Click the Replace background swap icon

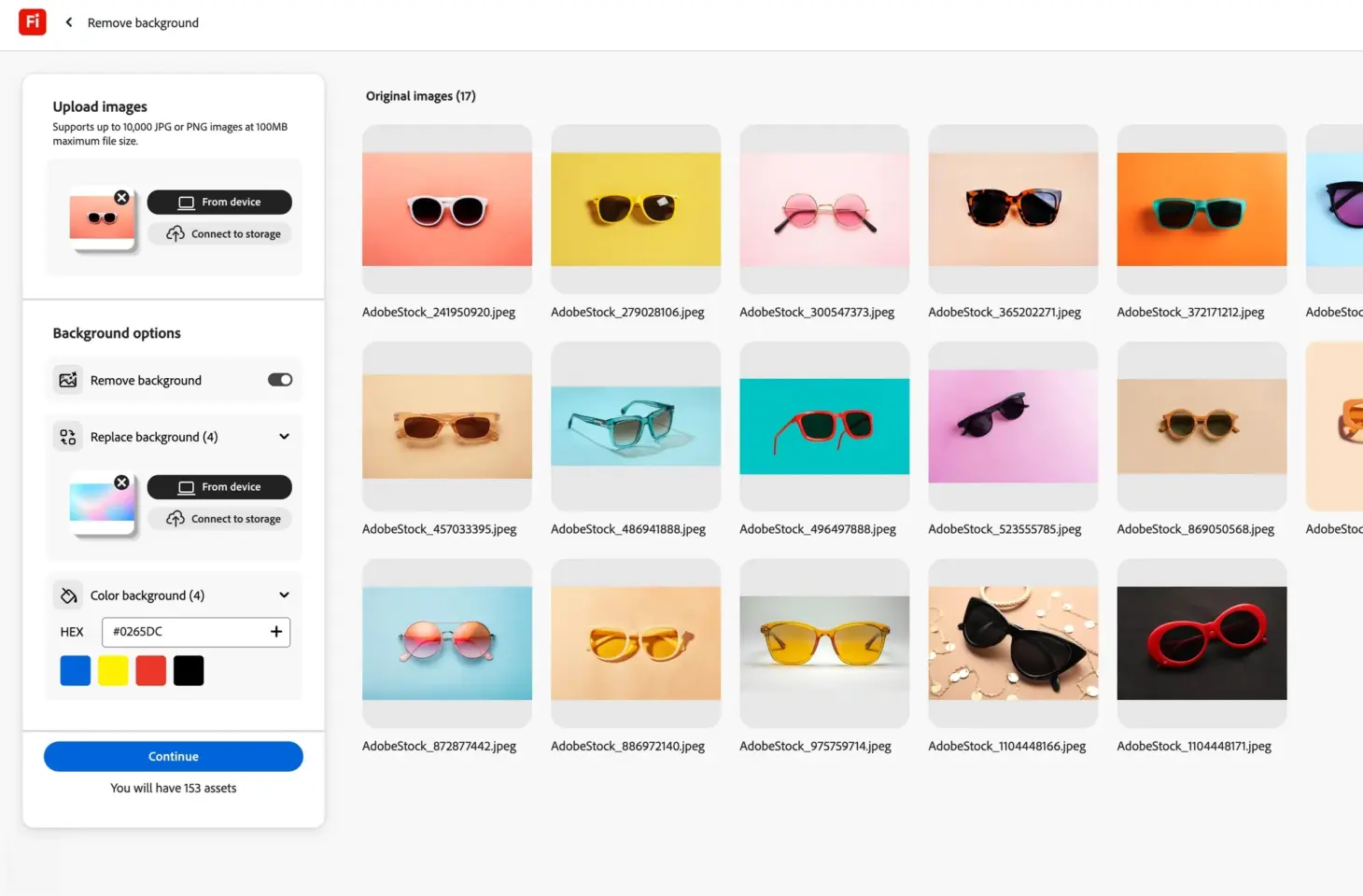pos(66,436)
